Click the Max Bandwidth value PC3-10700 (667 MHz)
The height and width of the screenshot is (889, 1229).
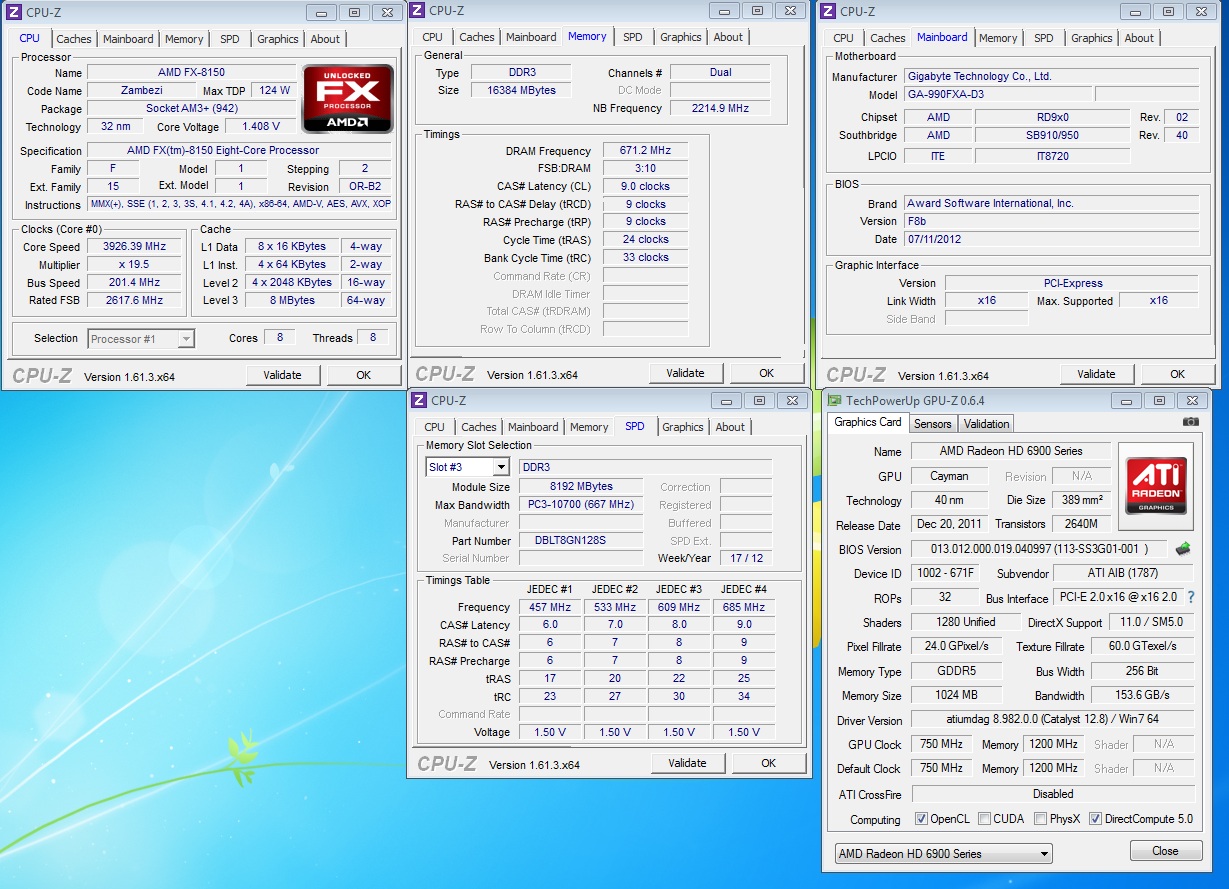coord(581,505)
